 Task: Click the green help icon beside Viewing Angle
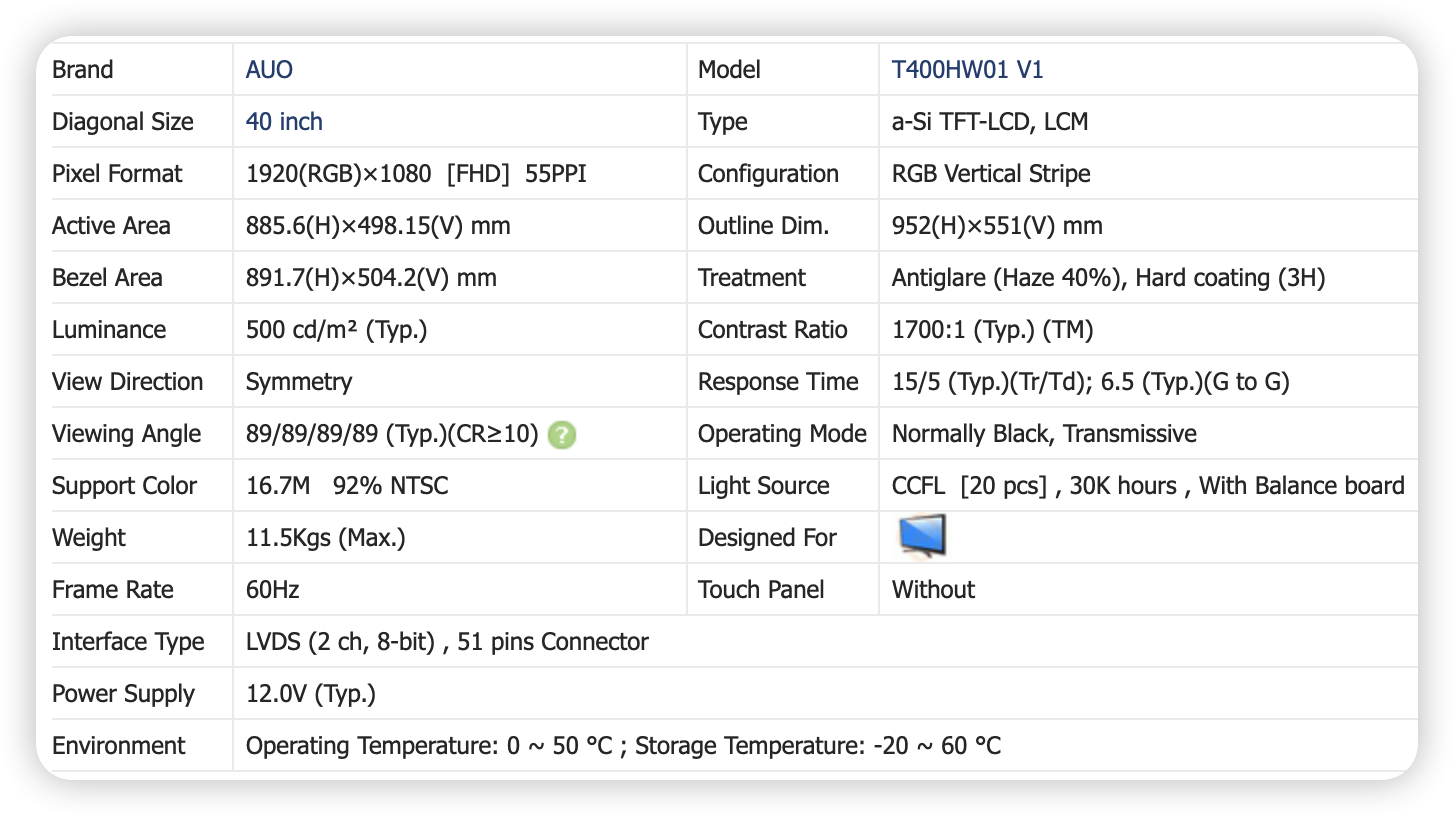click(x=562, y=435)
